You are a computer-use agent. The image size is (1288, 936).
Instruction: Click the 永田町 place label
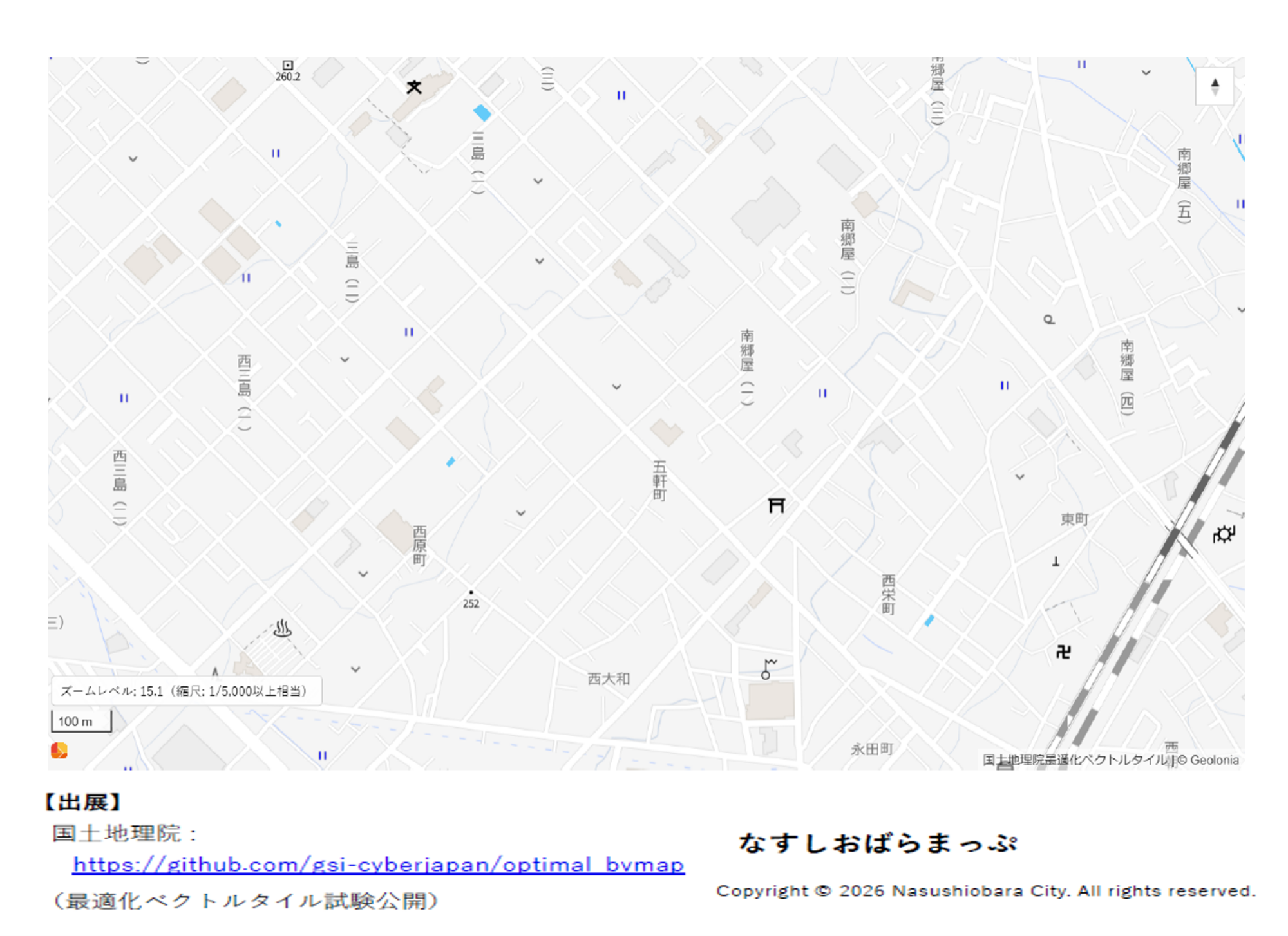click(871, 749)
